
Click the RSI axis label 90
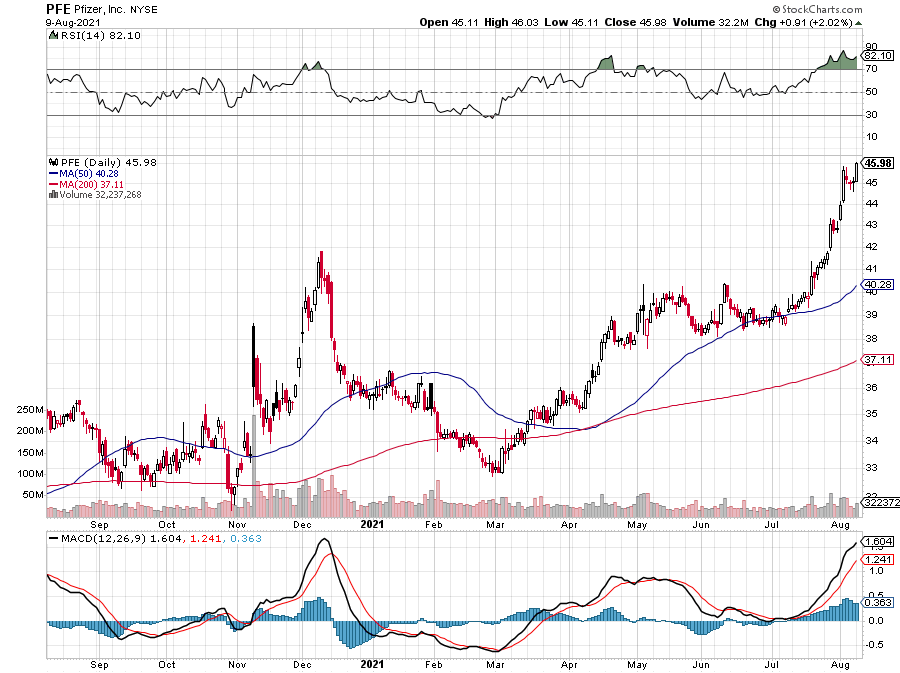coord(871,47)
